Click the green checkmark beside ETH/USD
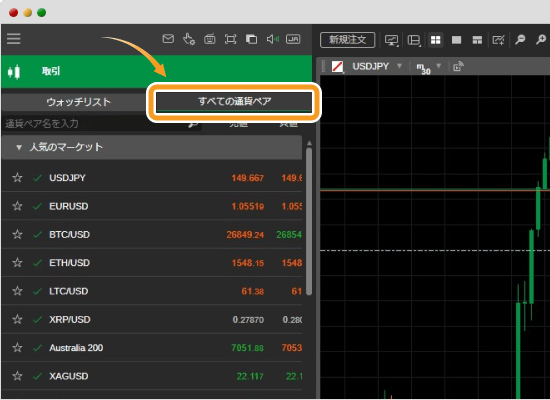The width and height of the screenshot is (550, 400). [x=37, y=263]
